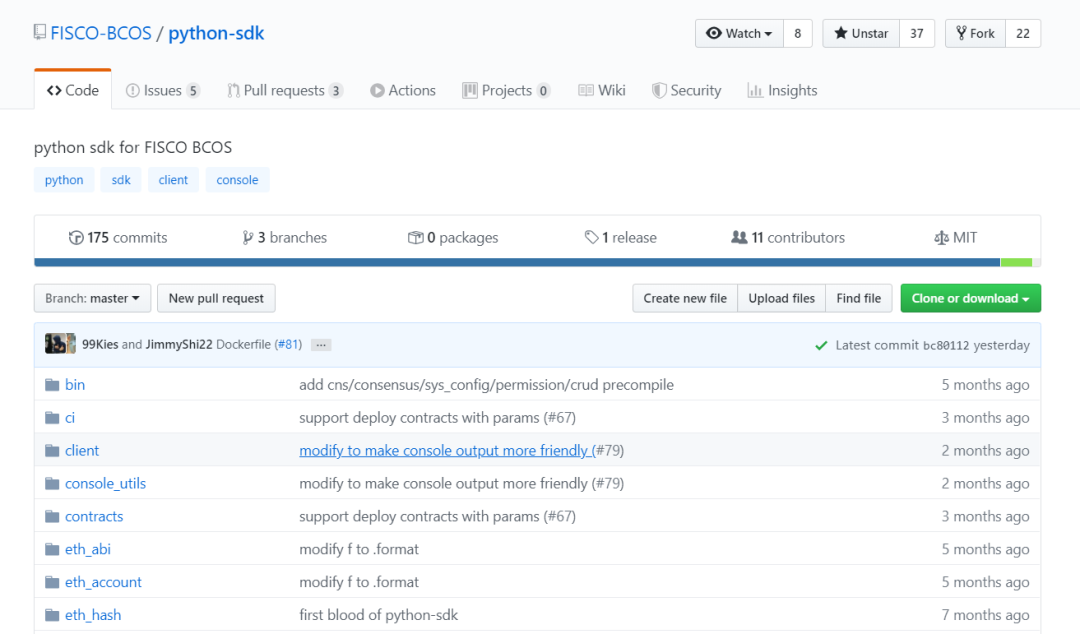
Task: Click the folder icon for bin
Action: [x=52, y=385]
